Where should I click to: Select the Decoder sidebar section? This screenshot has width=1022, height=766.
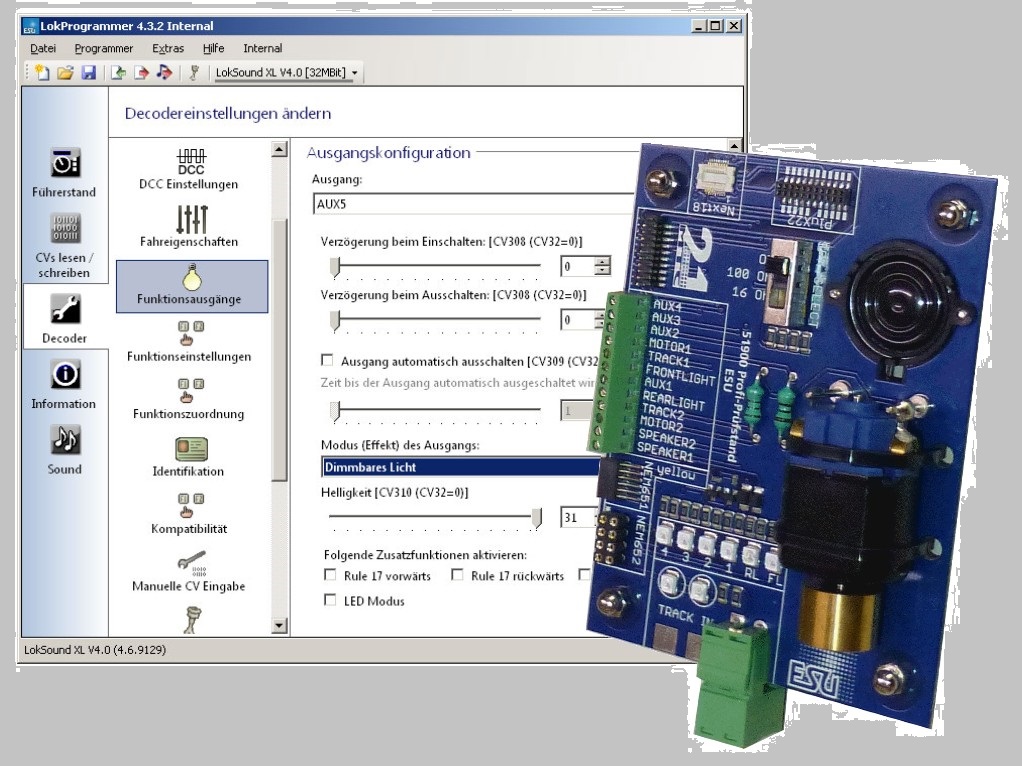click(65, 318)
